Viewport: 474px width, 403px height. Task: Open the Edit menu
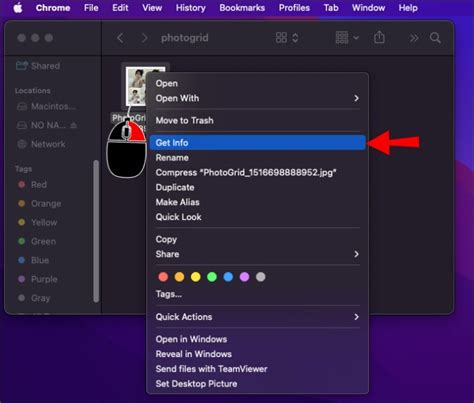(x=120, y=8)
